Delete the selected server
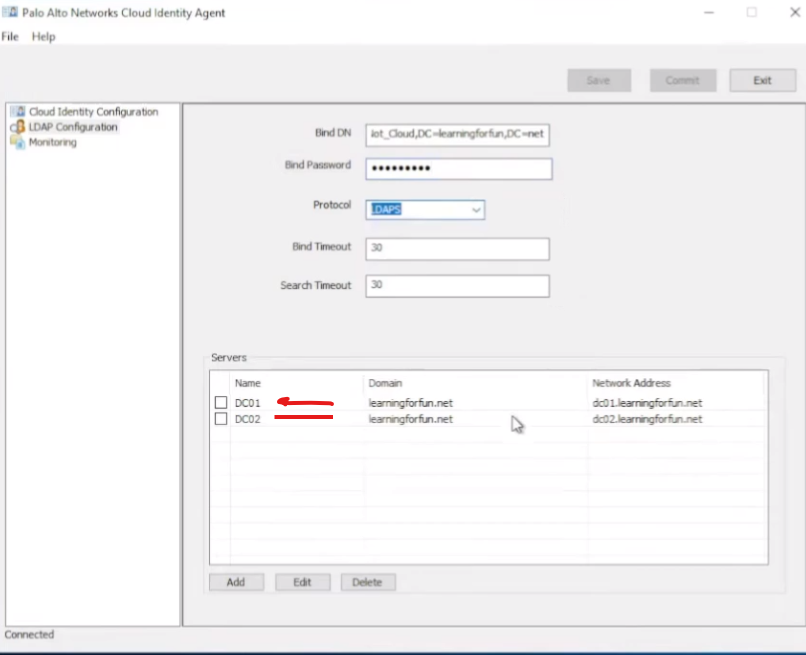The image size is (806, 655). 368,582
